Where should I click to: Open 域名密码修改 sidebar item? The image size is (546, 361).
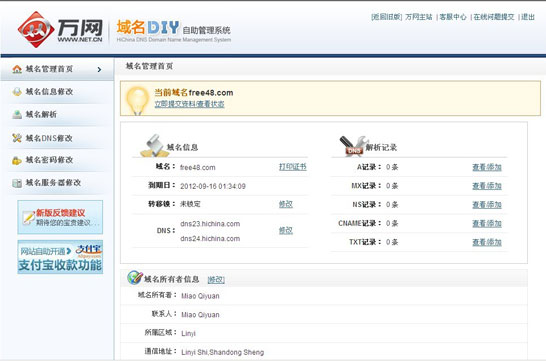(x=49, y=160)
